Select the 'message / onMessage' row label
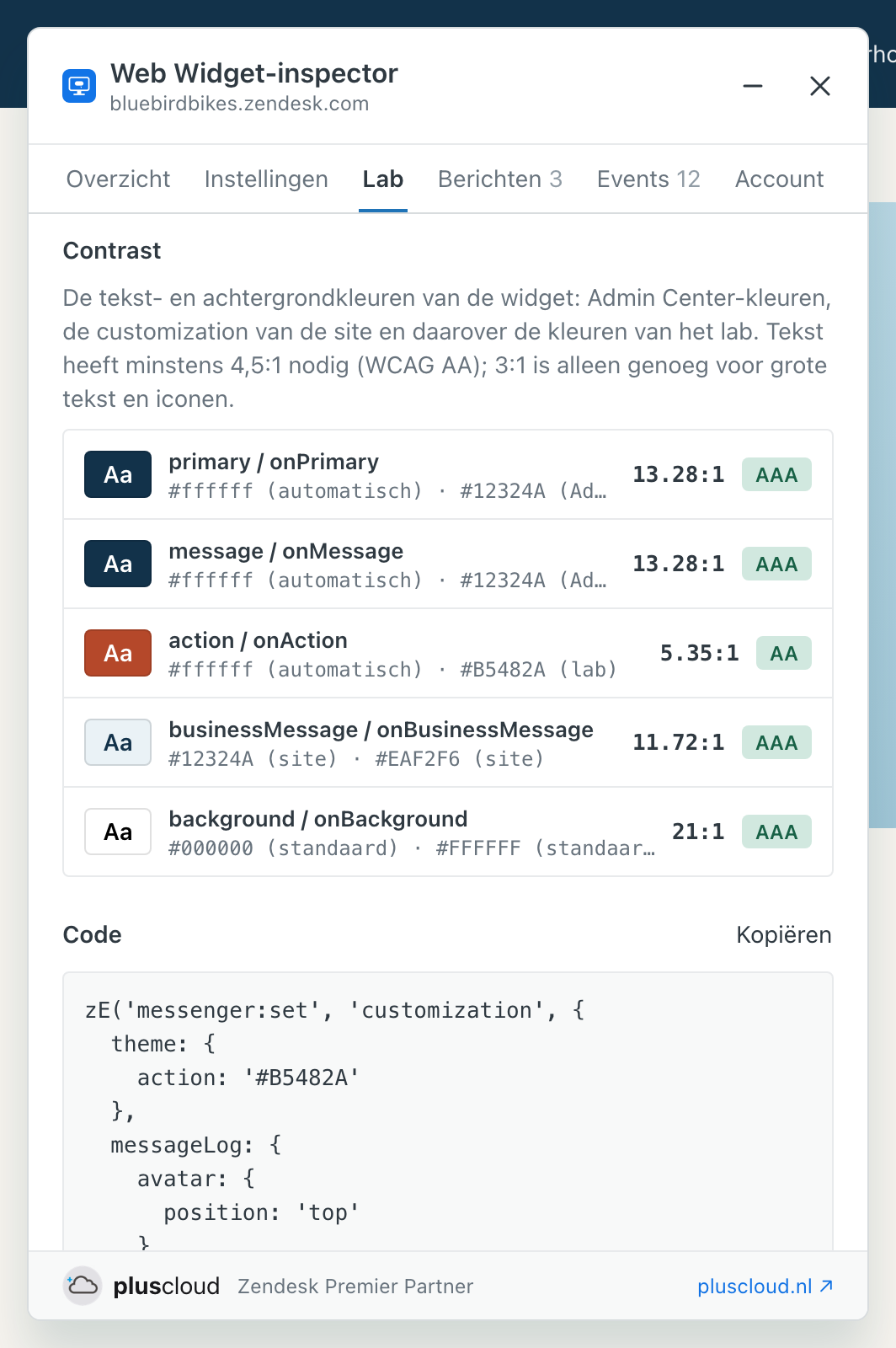 (286, 551)
